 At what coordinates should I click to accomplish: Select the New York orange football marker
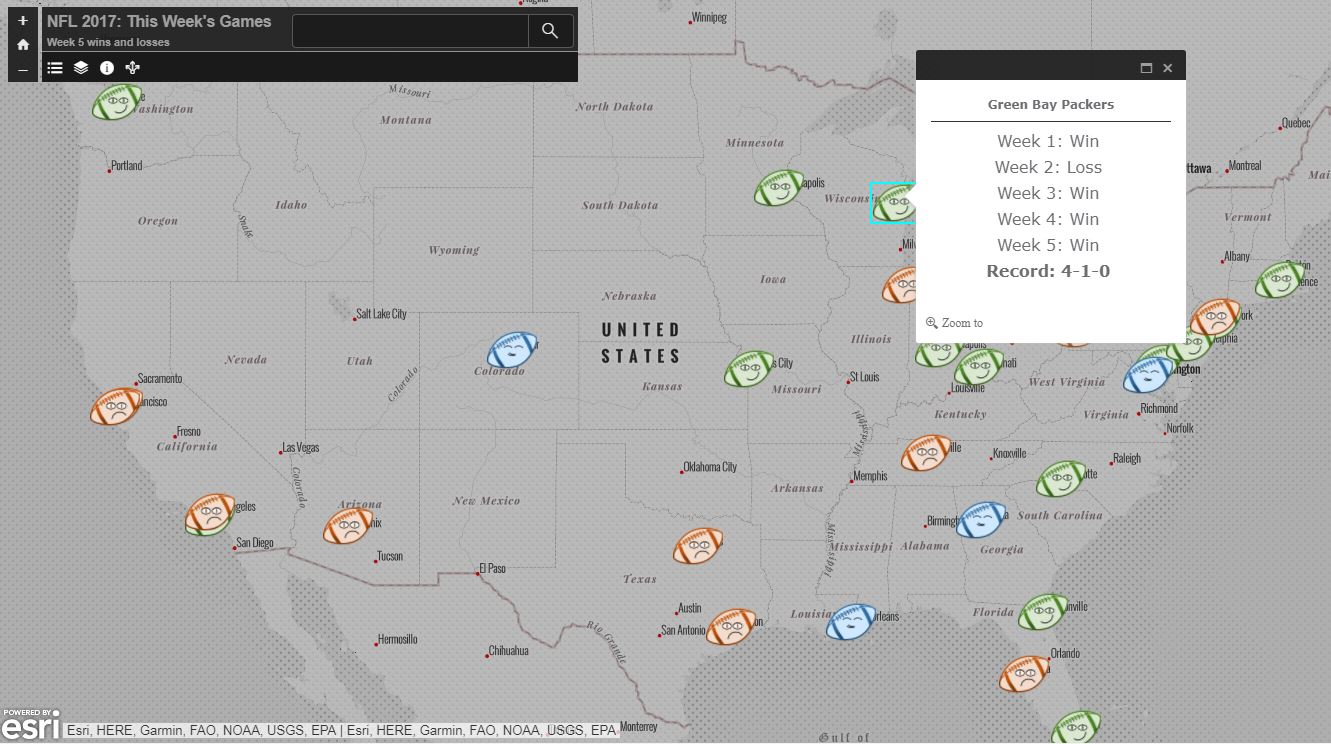(x=1215, y=318)
